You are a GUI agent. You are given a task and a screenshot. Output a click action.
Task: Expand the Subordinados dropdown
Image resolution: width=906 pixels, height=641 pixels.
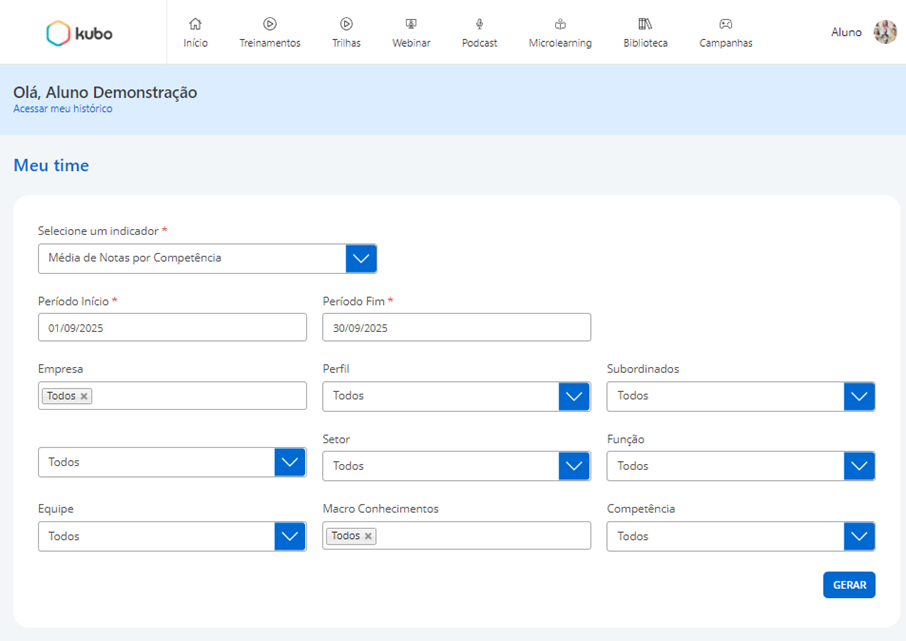click(858, 396)
